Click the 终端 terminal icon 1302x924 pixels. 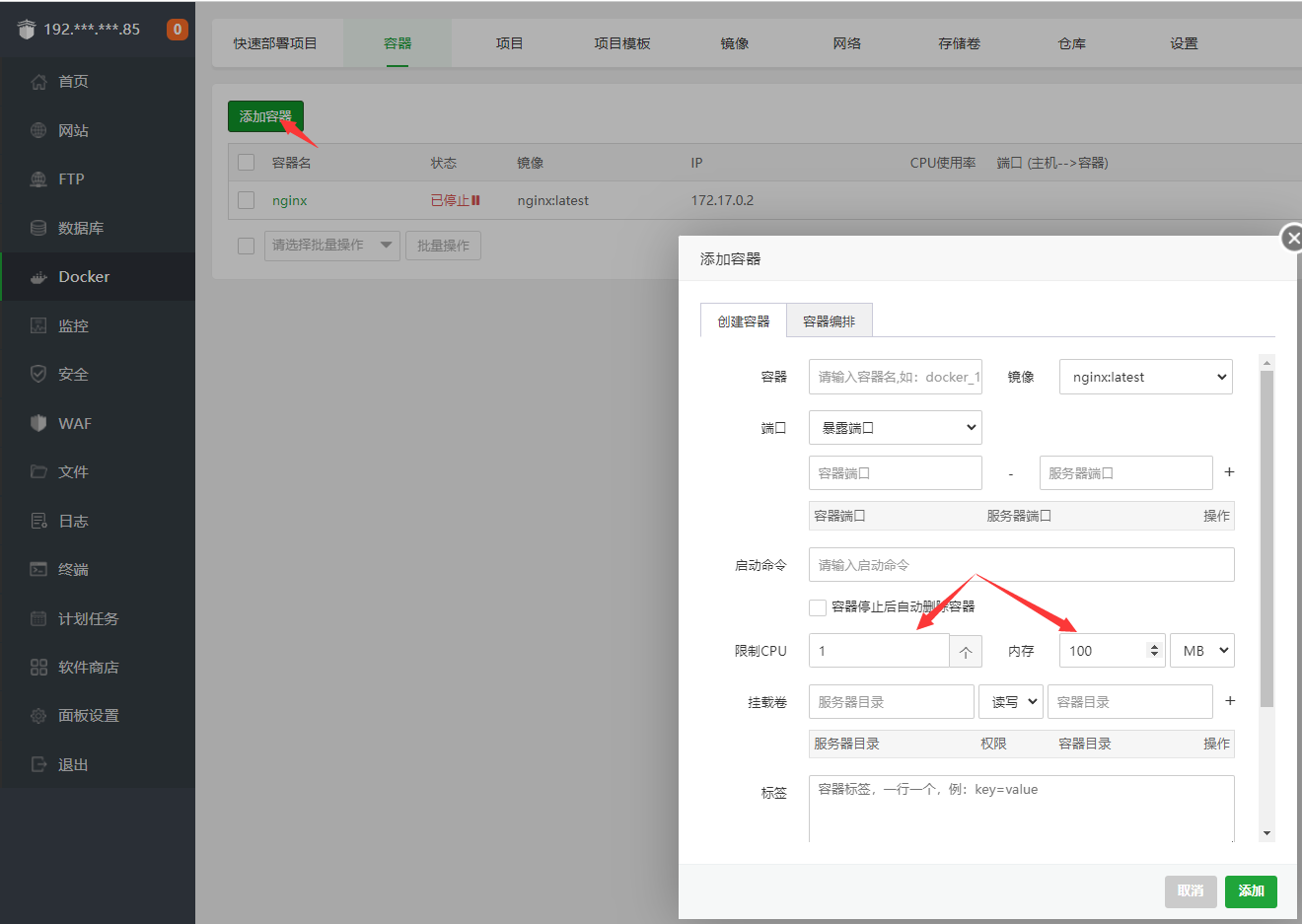(38, 569)
